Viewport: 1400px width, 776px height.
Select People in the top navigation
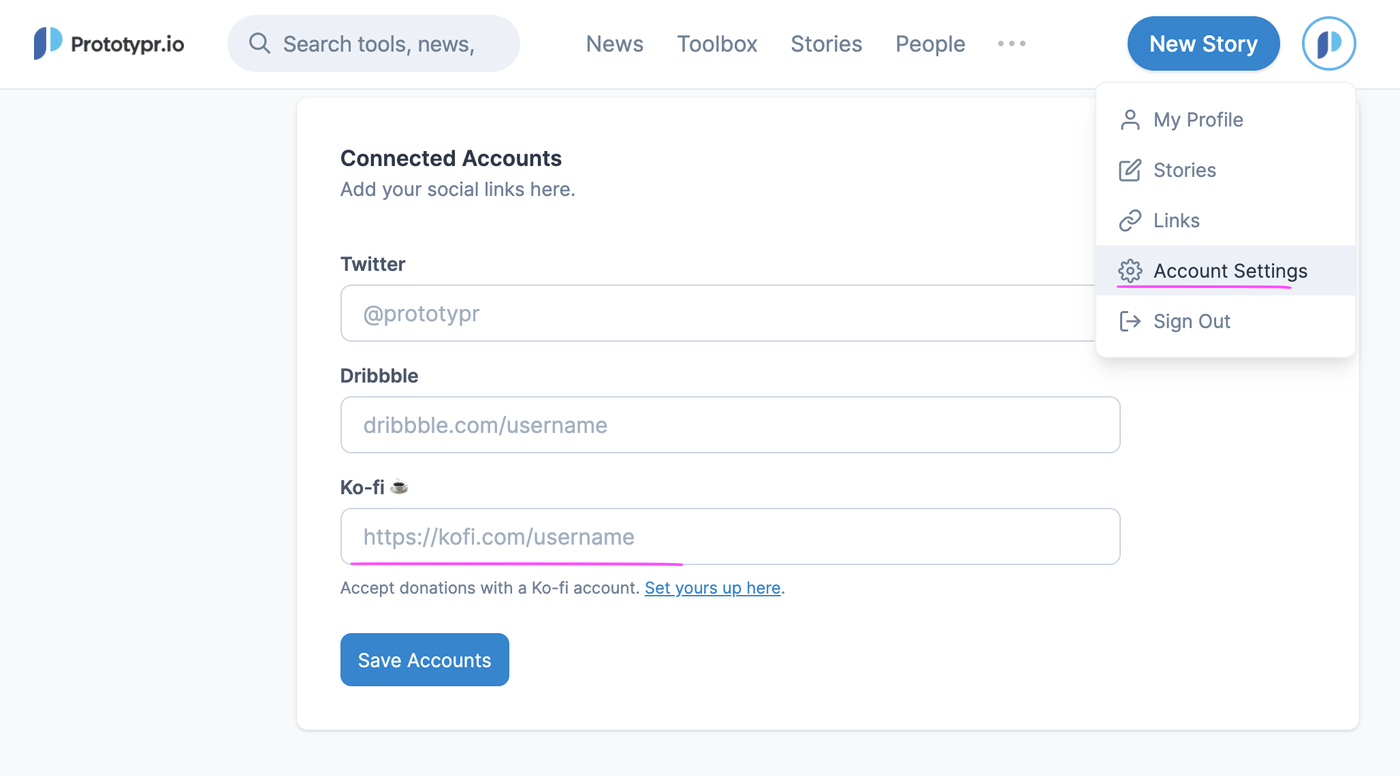coord(930,44)
